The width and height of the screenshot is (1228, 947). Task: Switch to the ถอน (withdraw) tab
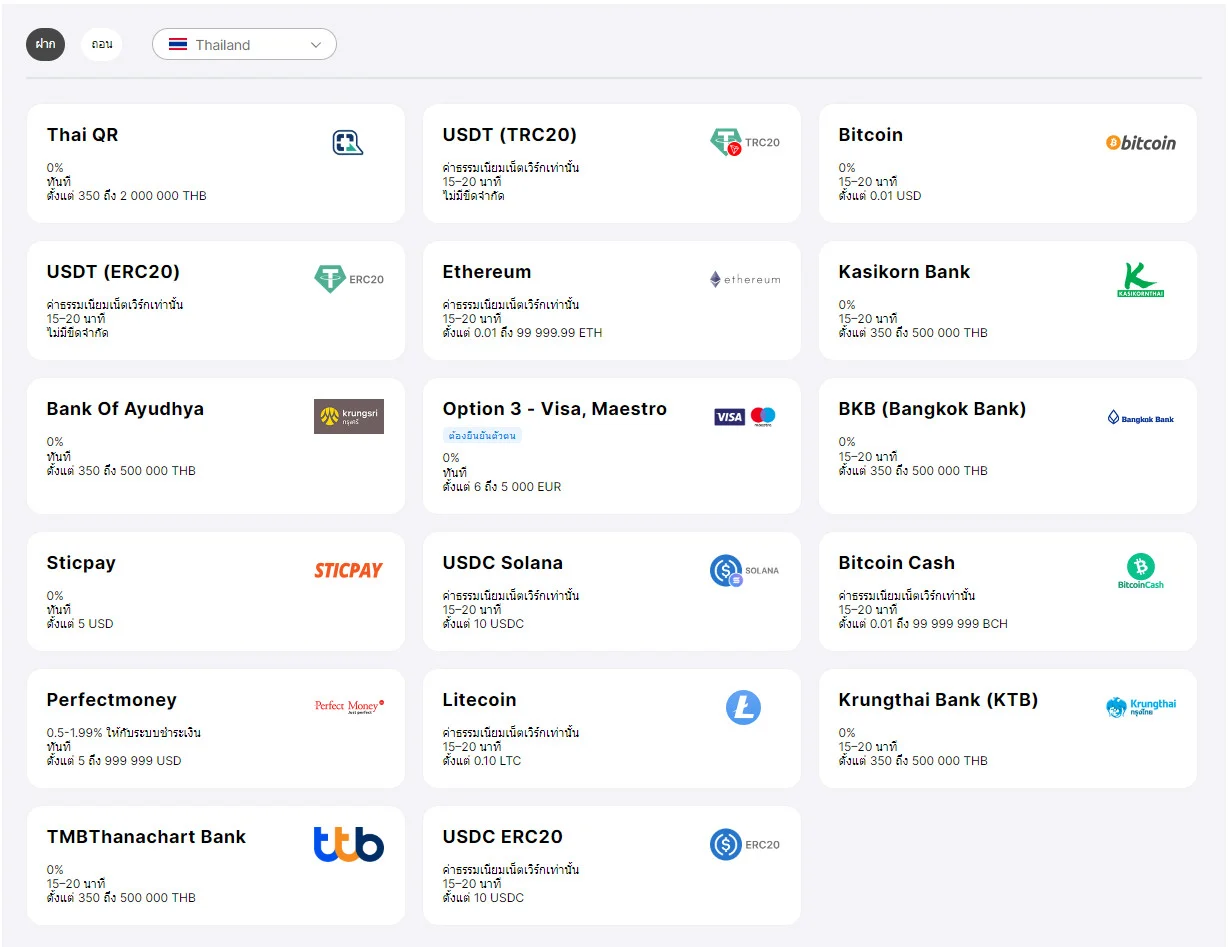click(102, 44)
